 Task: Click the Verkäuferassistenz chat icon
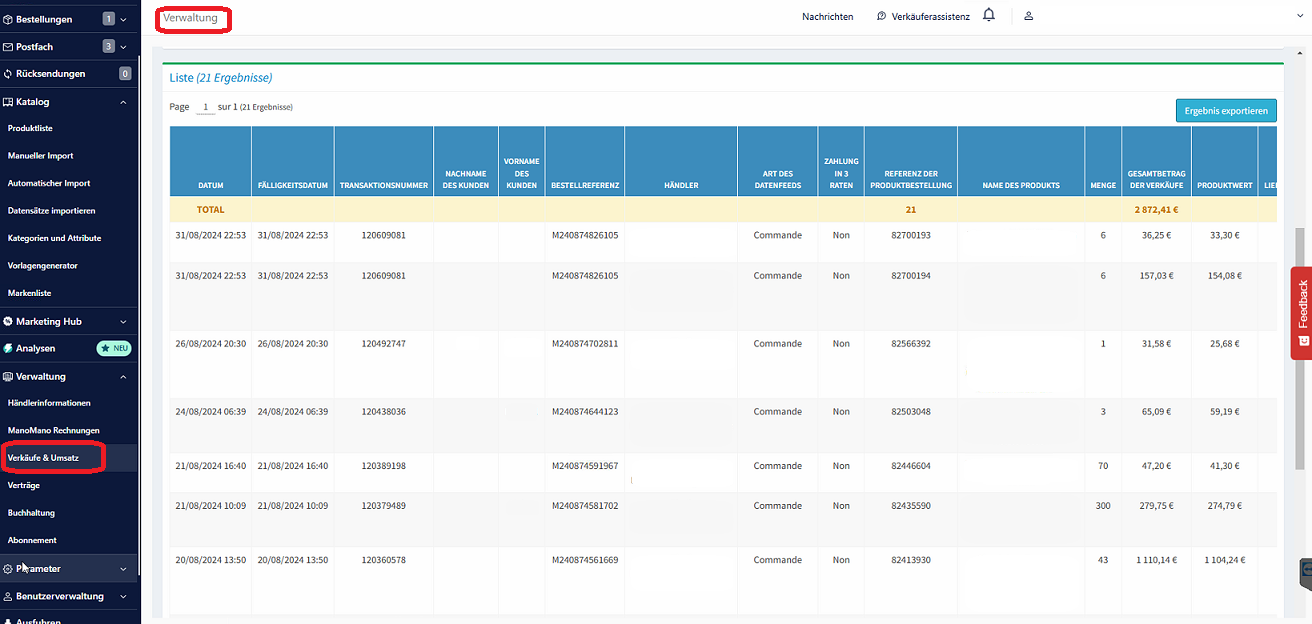[x=881, y=16]
